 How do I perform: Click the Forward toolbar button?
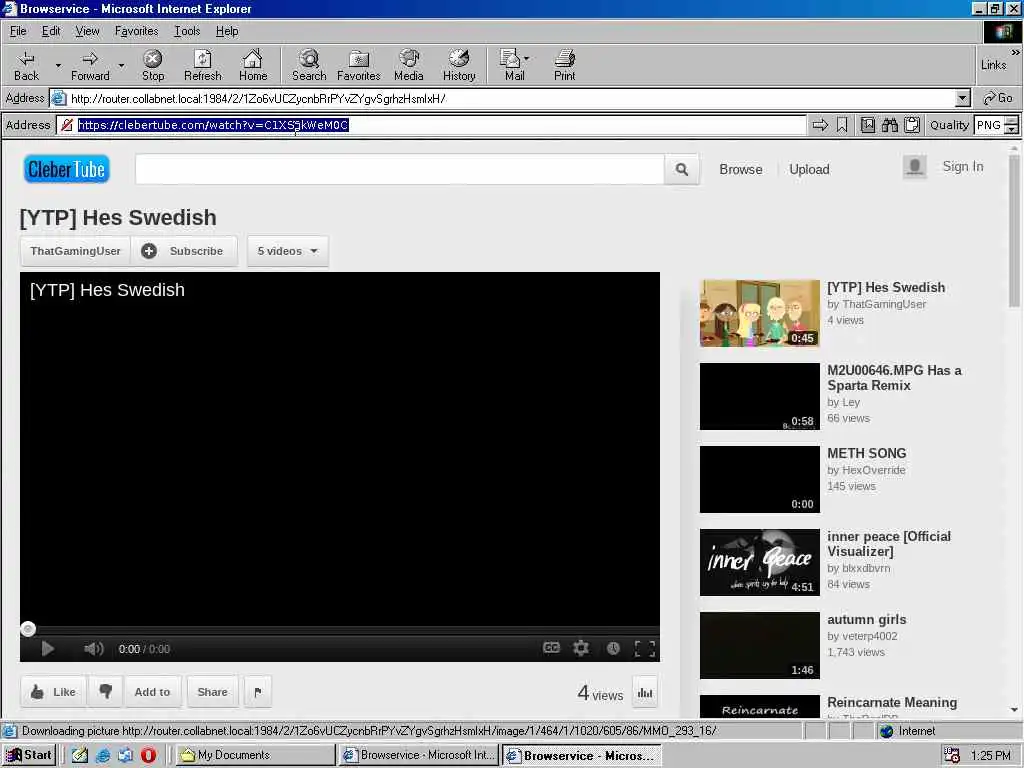point(90,65)
